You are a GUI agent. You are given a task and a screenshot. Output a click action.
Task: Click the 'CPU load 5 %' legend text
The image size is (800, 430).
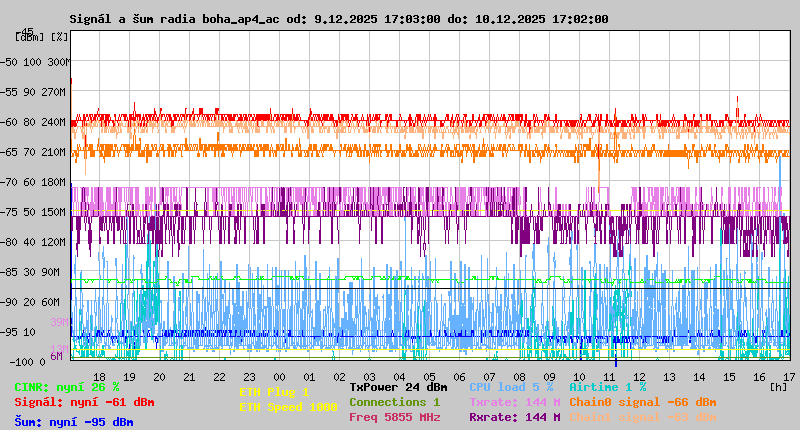pyautogui.click(x=511, y=388)
